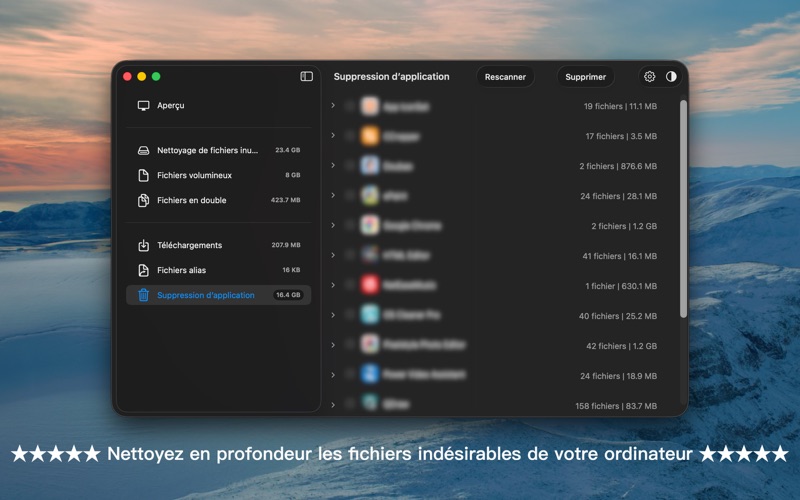Open Nettoyage de fichiers inu... section
Screen dimensions: 800x500
click(218, 151)
